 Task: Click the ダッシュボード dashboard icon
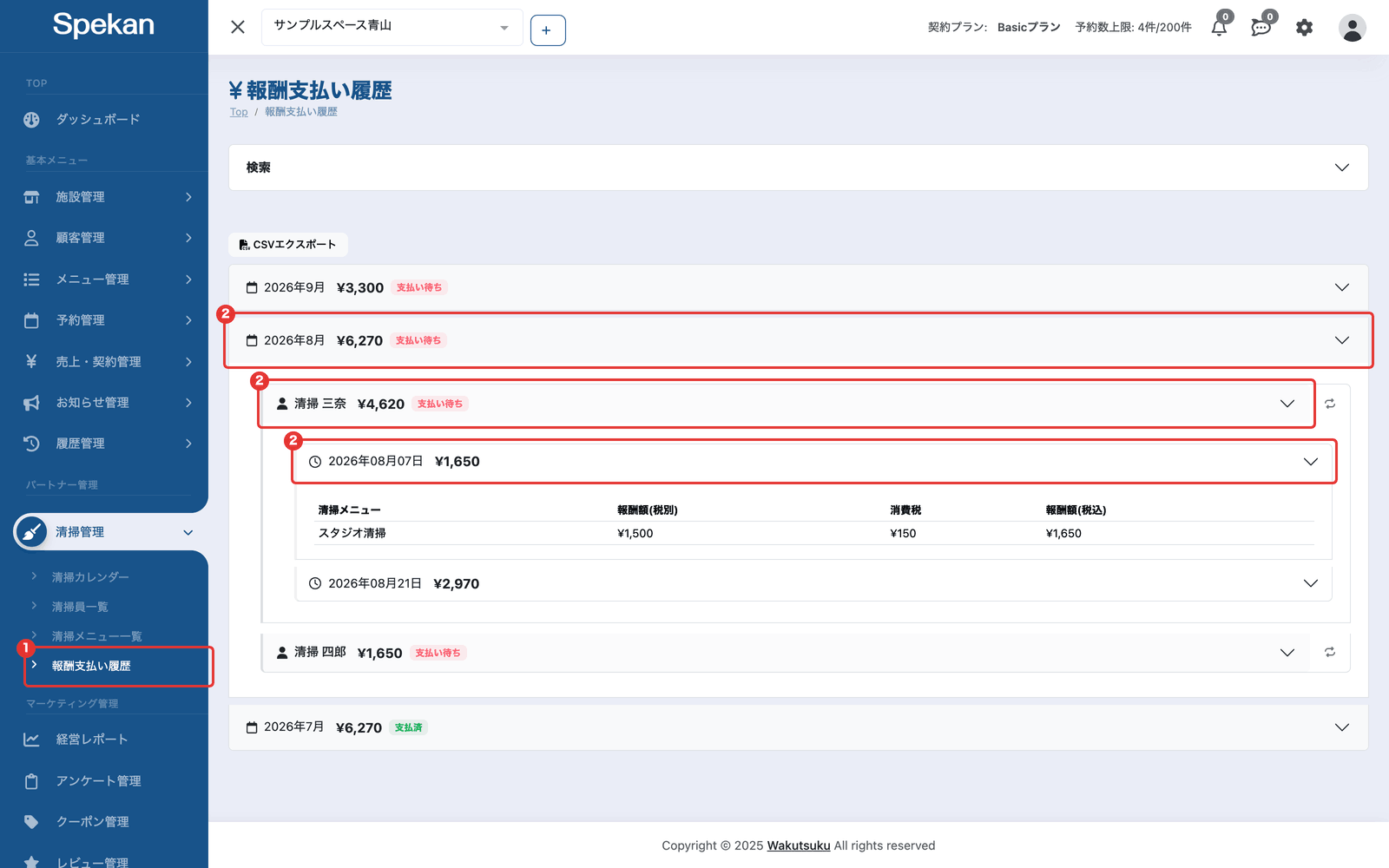(31, 120)
